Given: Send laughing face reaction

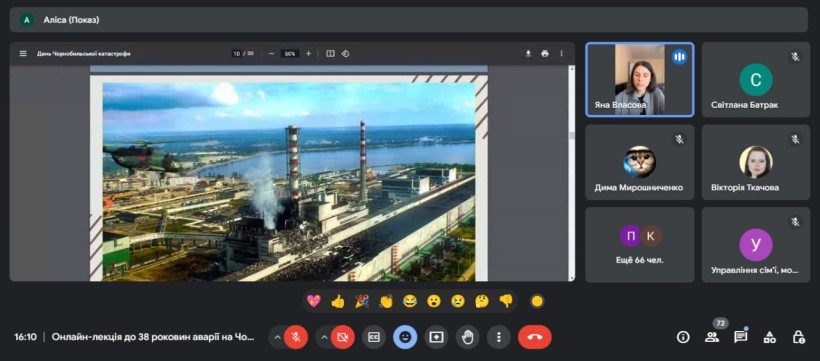Looking at the screenshot, I should tap(410, 301).
